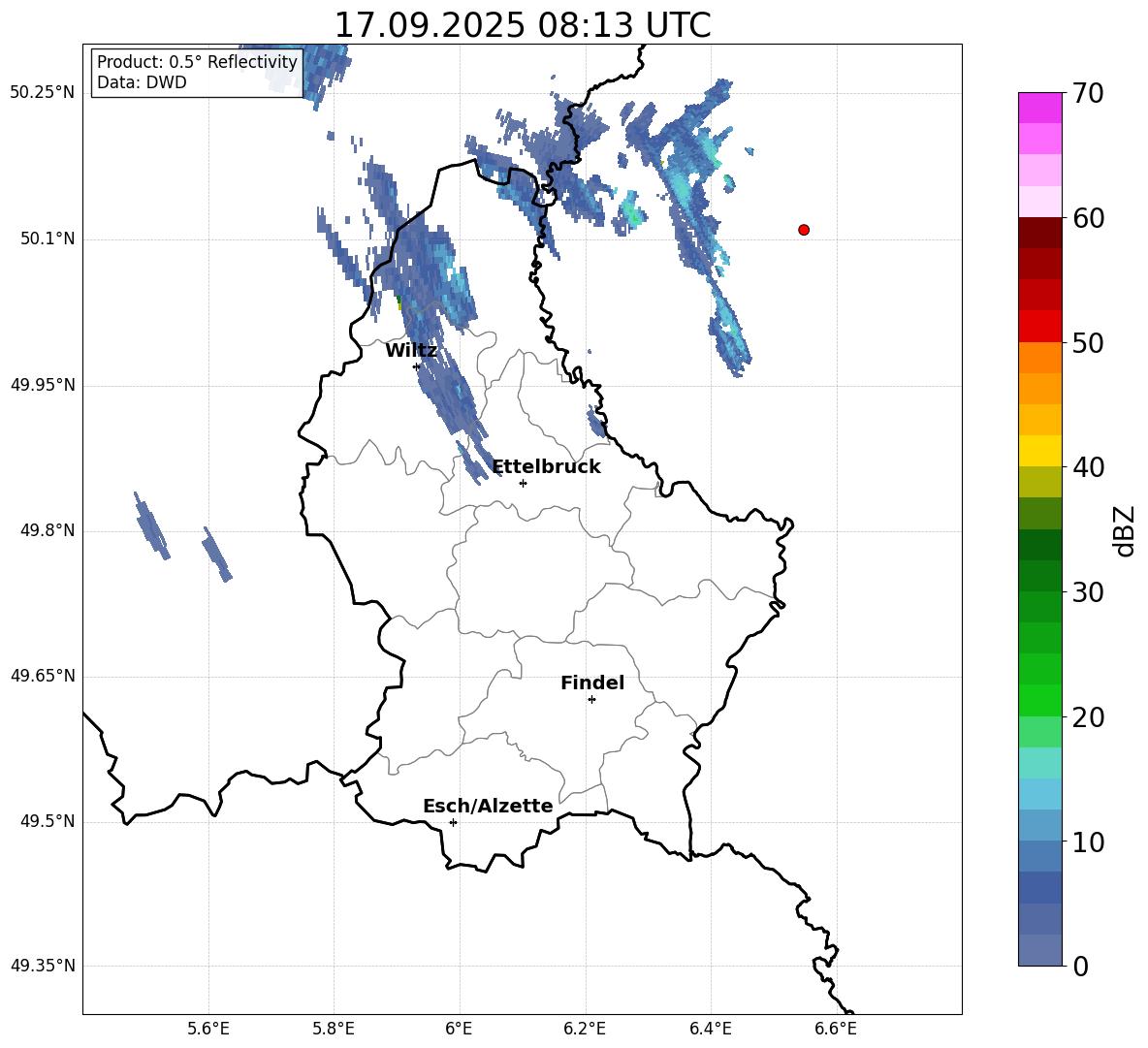
Task: Click the 49.5°N latitude label
Action: [x=48, y=821]
